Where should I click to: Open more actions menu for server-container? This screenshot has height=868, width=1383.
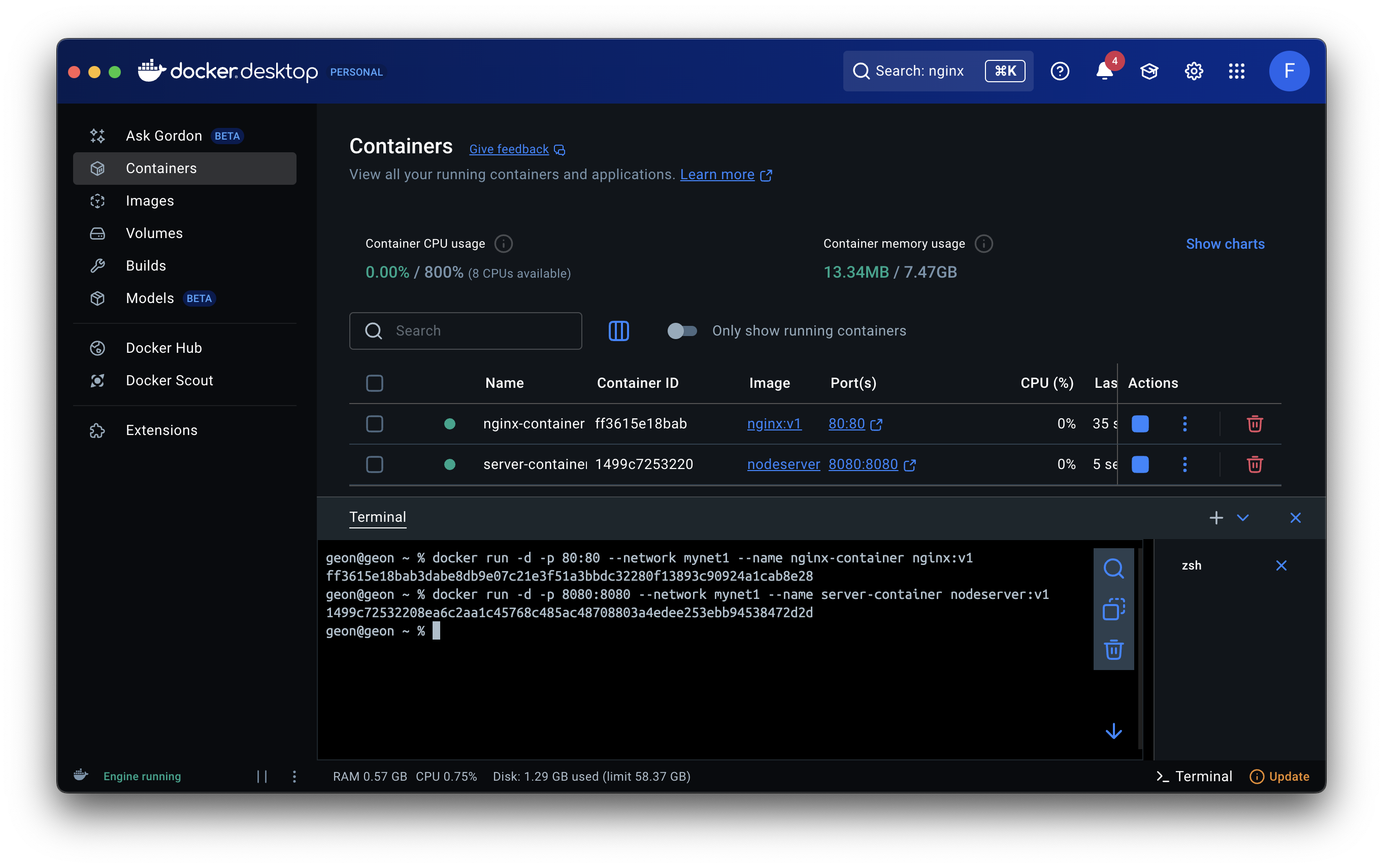(x=1184, y=464)
